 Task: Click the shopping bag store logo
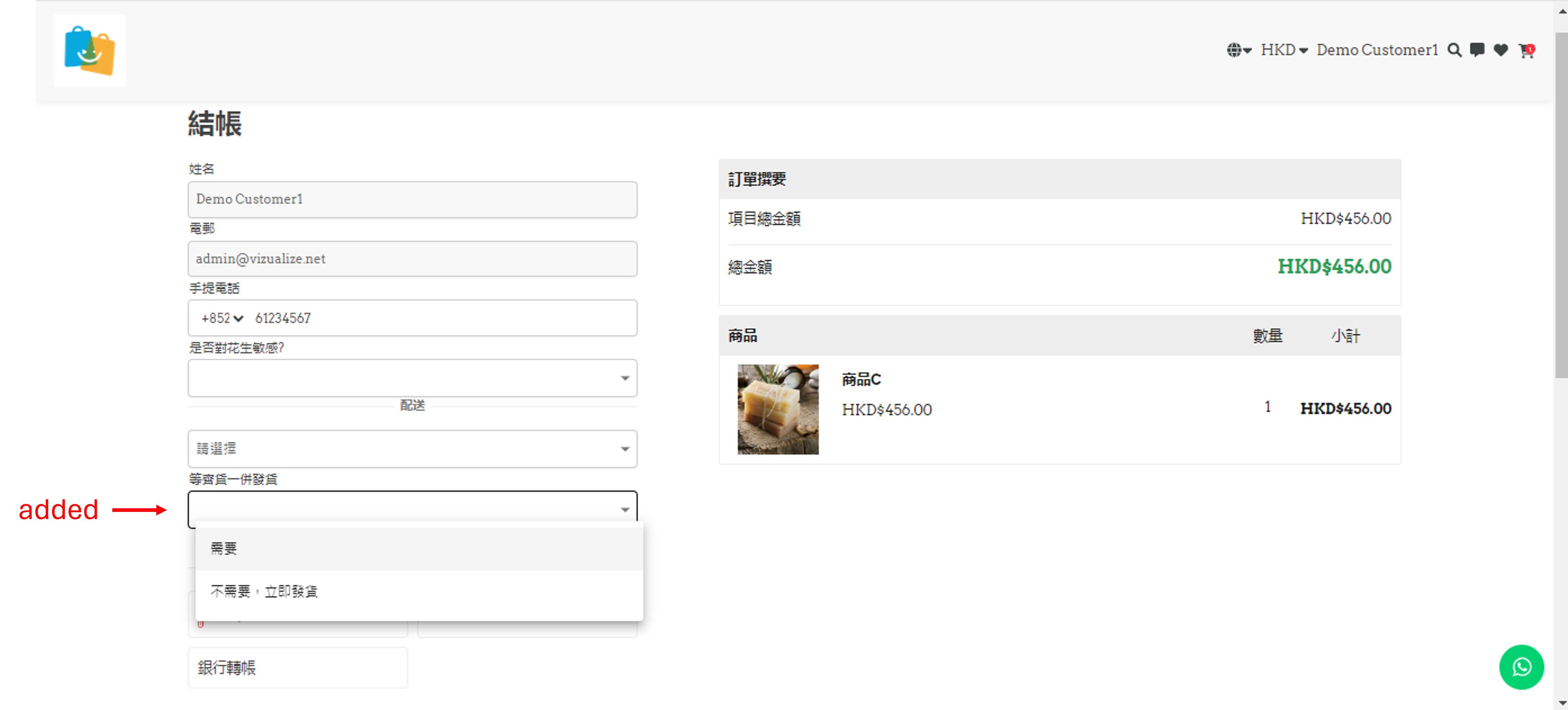click(x=89, y=51)
